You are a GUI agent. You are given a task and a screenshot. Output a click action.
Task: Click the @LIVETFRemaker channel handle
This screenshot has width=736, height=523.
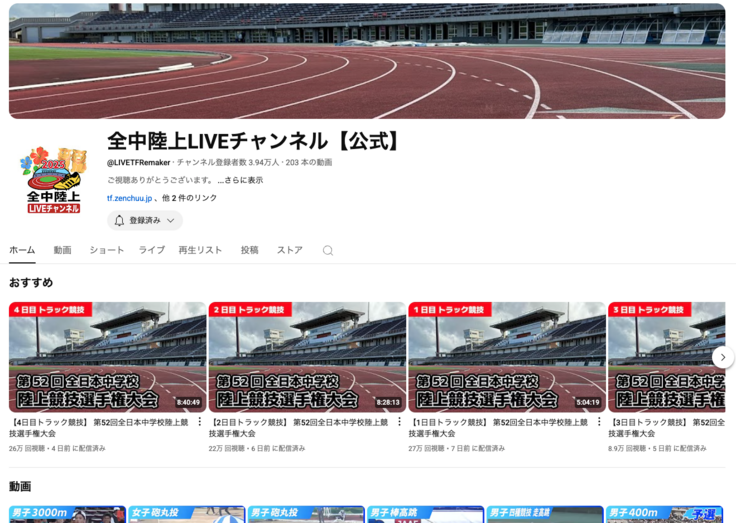point(138,162)
